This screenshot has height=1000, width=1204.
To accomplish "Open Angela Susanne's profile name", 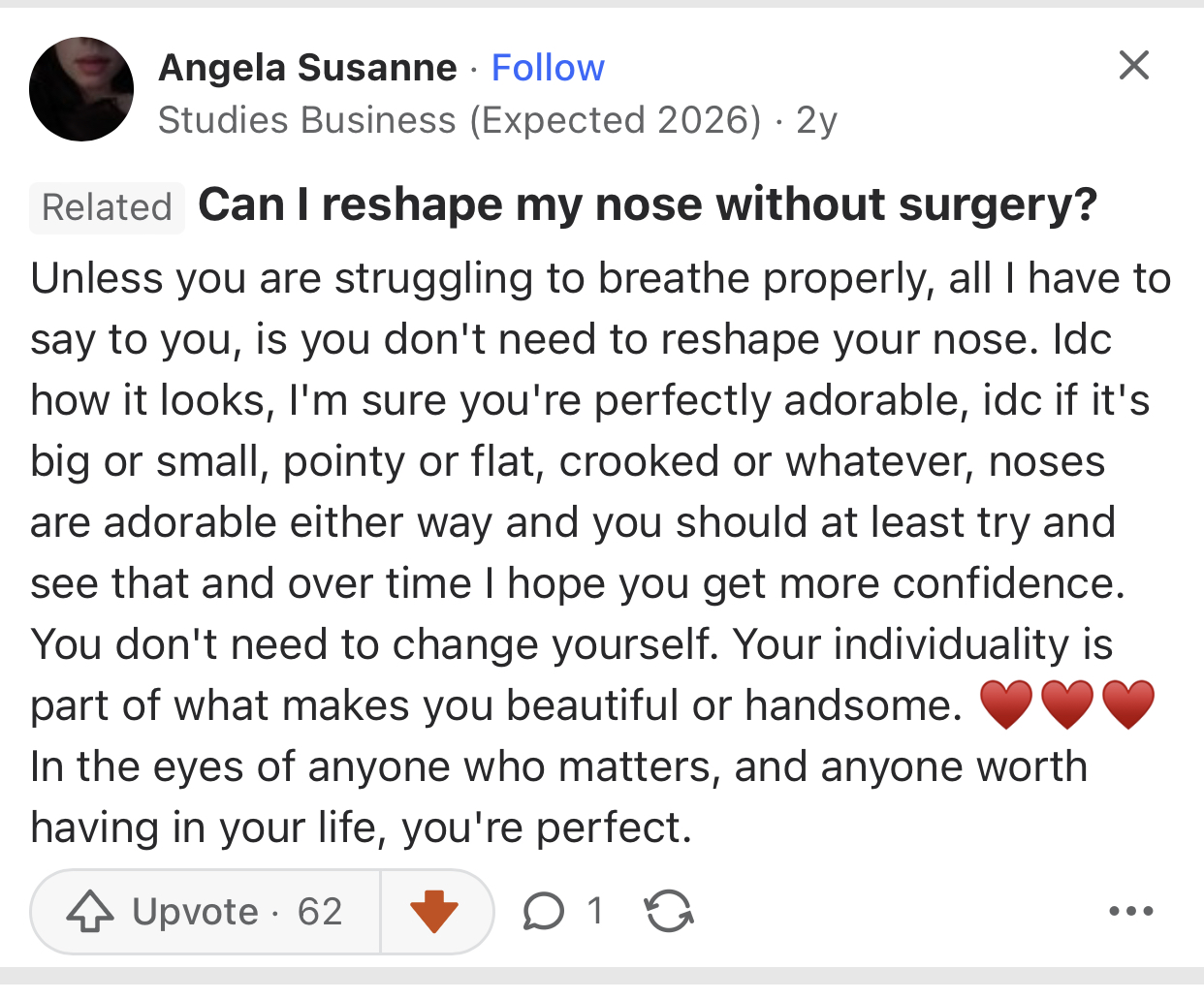I will point(307,68).
